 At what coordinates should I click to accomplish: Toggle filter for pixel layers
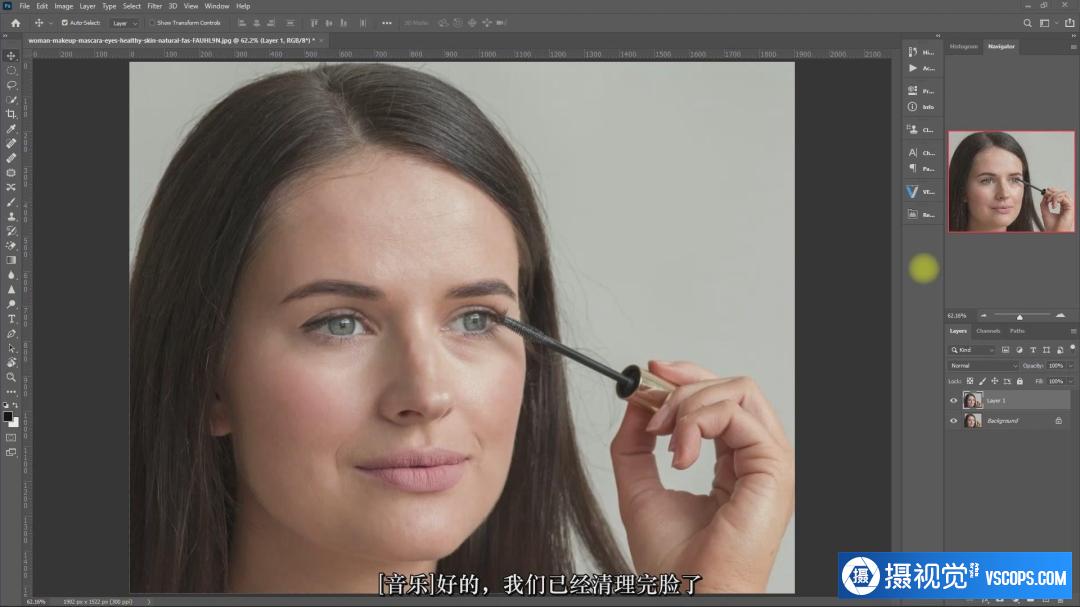point(1006,350)
